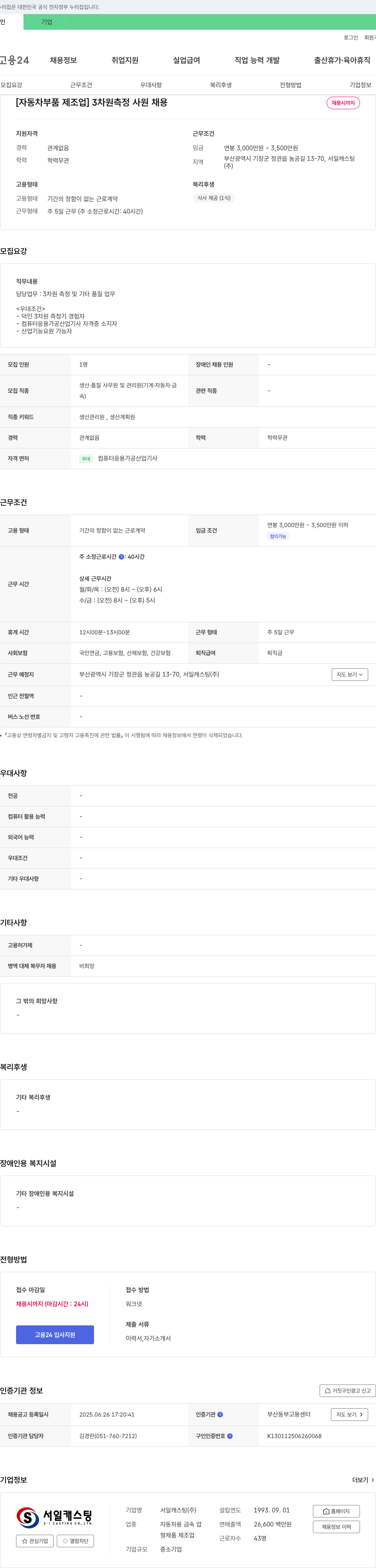
Task: Report via 거짓구인광고 신고 button
Action: [347, 1390]
